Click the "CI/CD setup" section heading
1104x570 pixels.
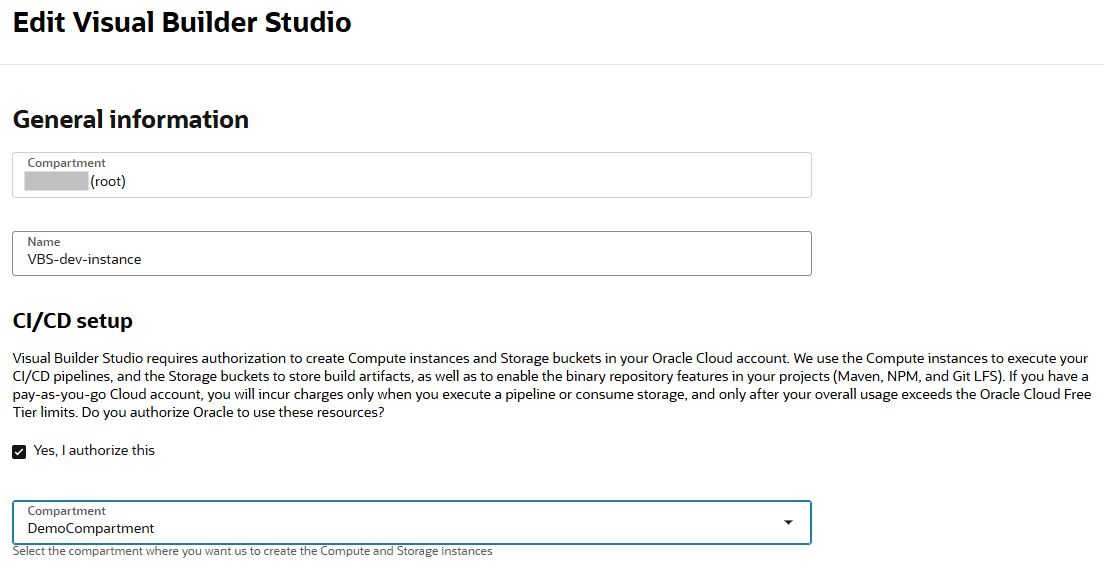point(72,321)
